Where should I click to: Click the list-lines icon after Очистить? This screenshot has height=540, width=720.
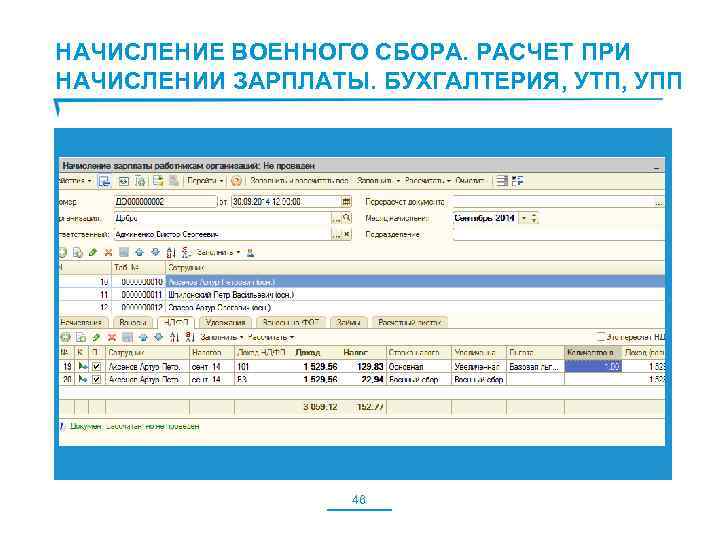click(501, 181)
